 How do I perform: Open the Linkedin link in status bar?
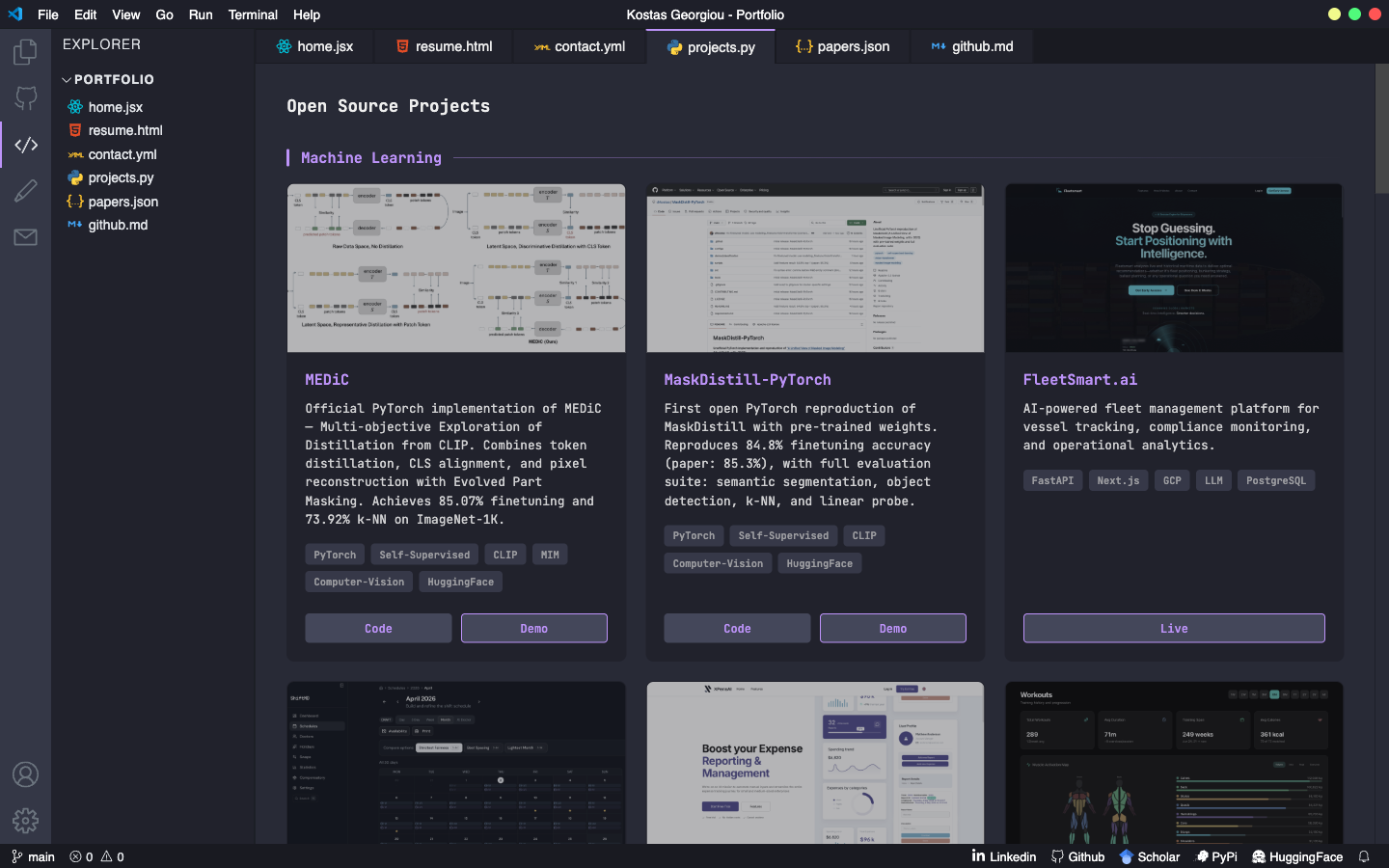pyautogui.click(x=1004, y=856)
